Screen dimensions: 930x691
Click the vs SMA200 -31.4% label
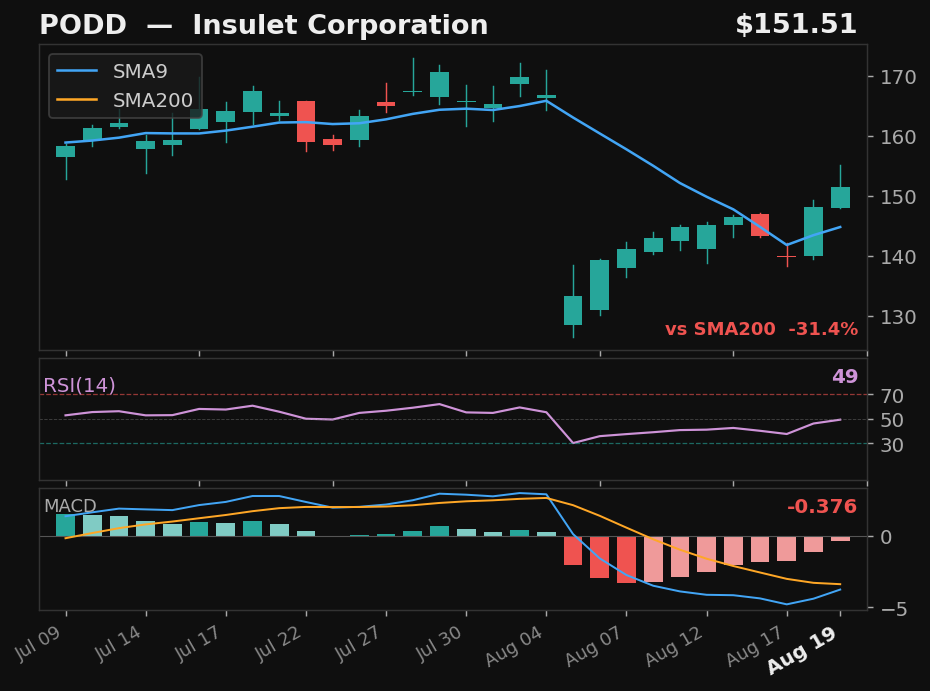(x=761, y=329)
